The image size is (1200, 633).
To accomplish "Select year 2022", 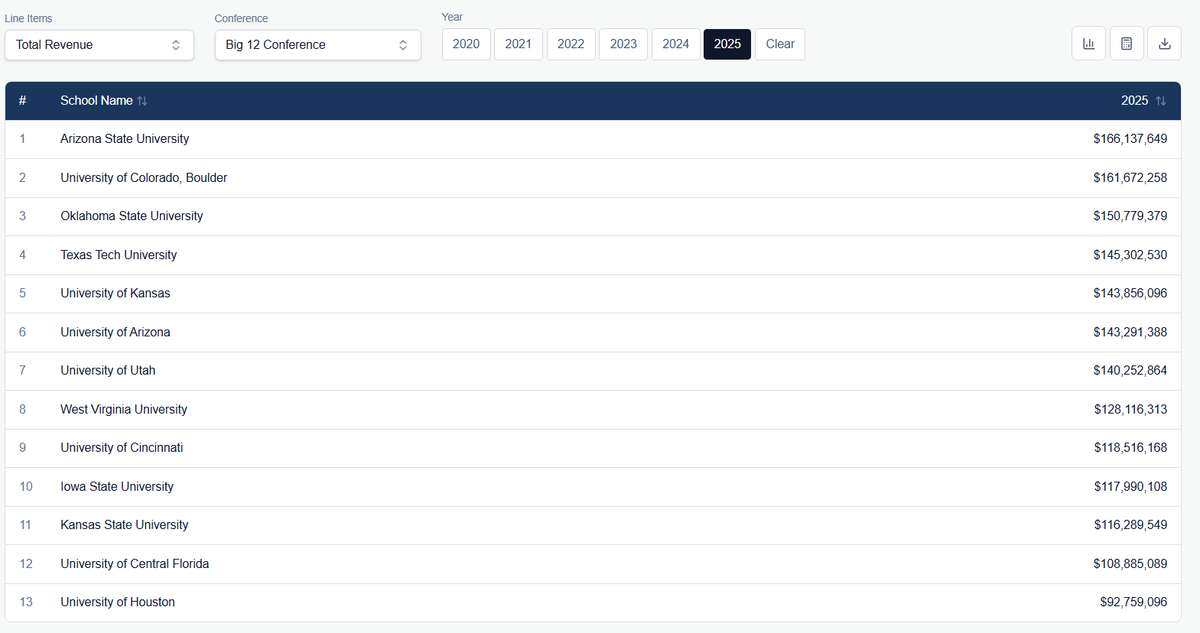I will (x=571, y=44).
